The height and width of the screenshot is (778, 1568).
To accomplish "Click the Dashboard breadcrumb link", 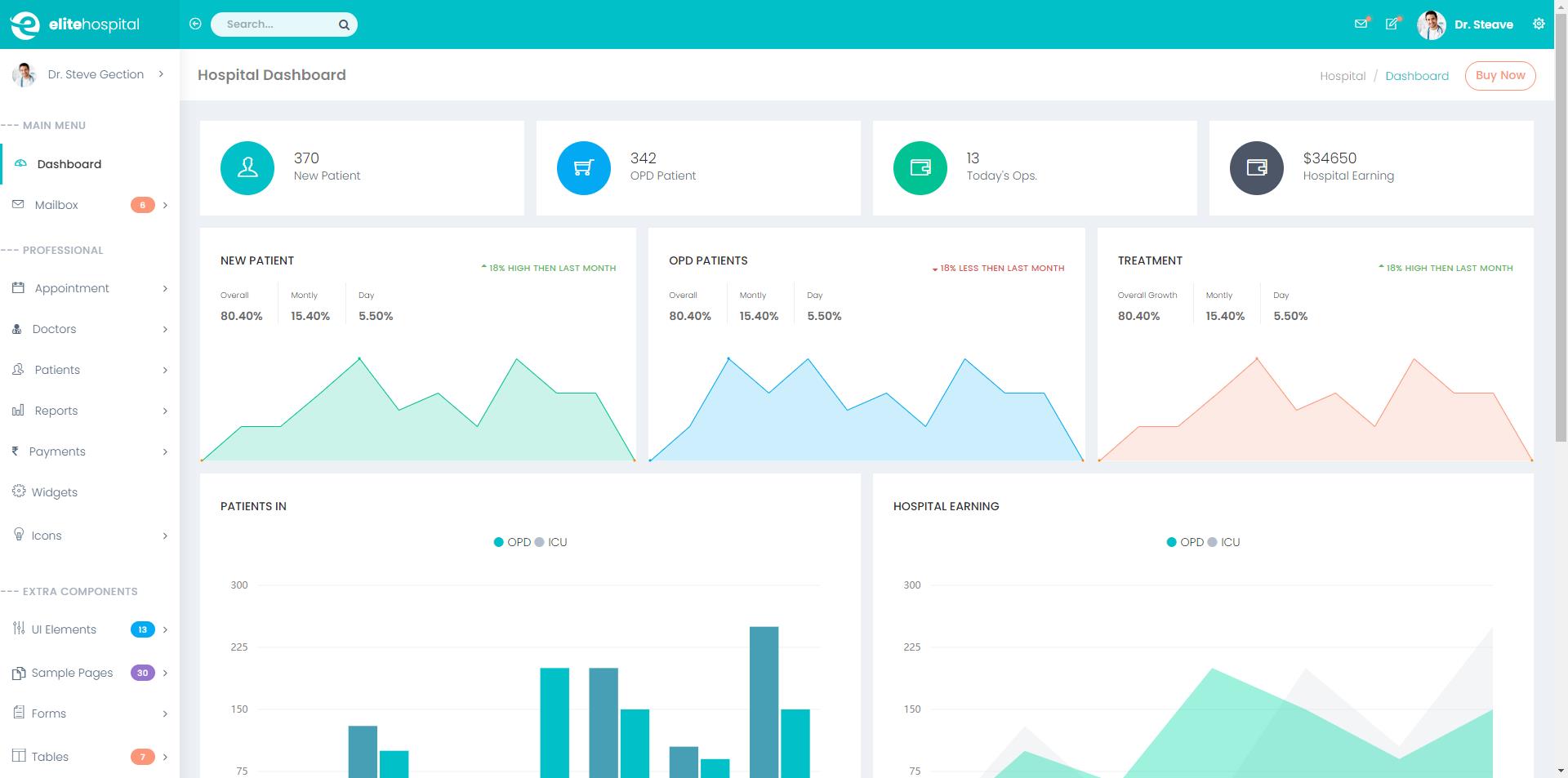I will (x=1417, y=76).
